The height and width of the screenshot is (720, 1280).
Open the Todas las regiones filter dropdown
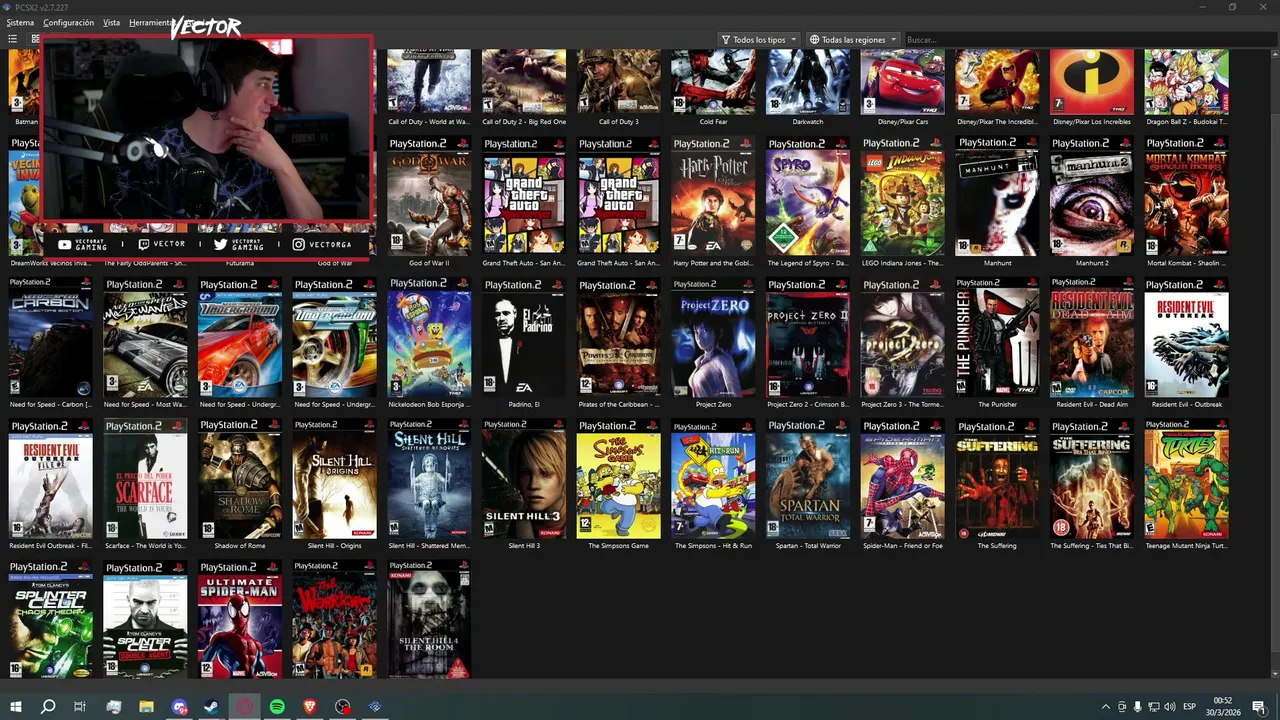853,40
